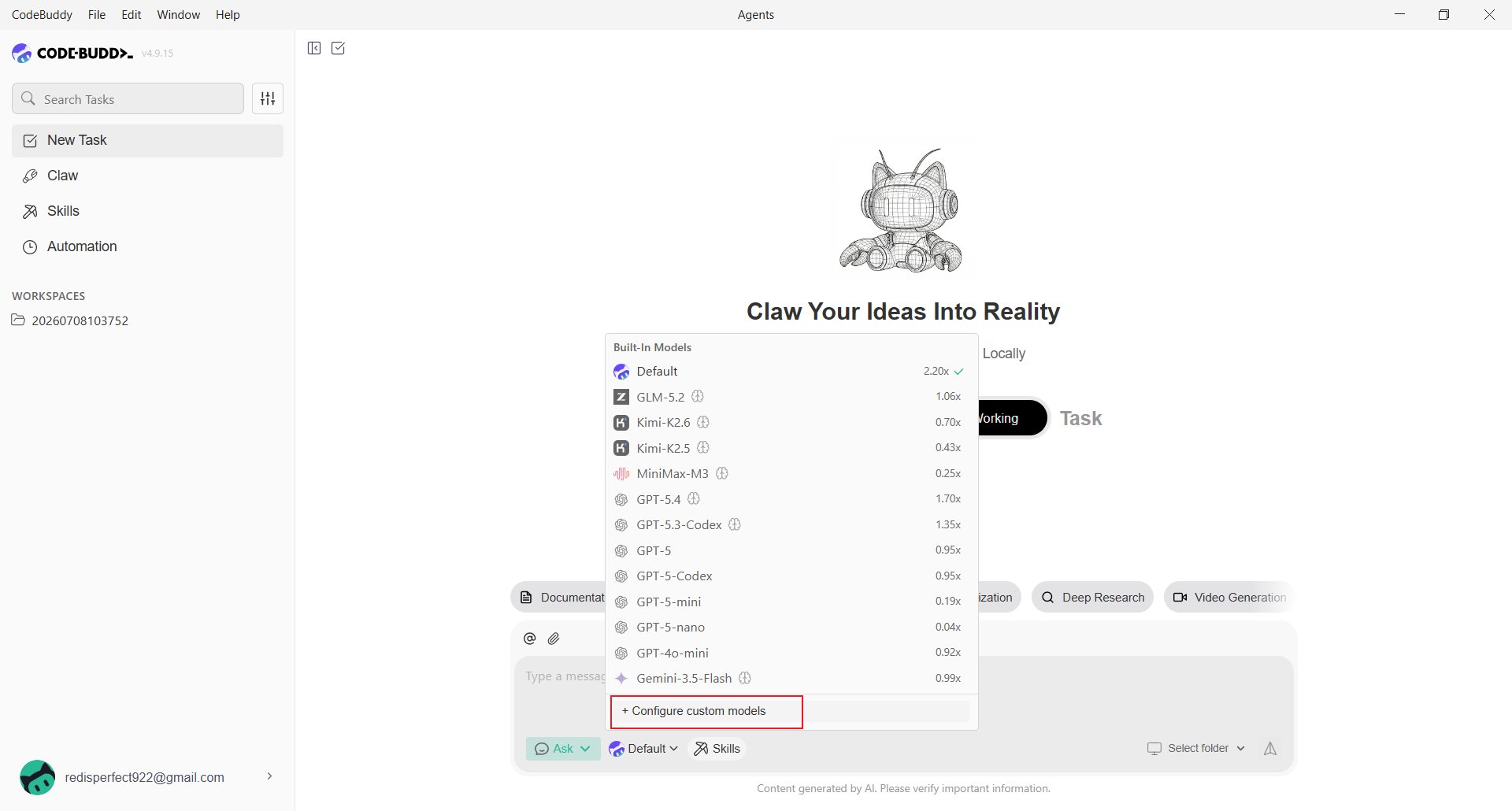Select the Default model
Image resolution: width=1512 pixels, height=811 pixels.
pyautogui.click(x=791, y=371)
